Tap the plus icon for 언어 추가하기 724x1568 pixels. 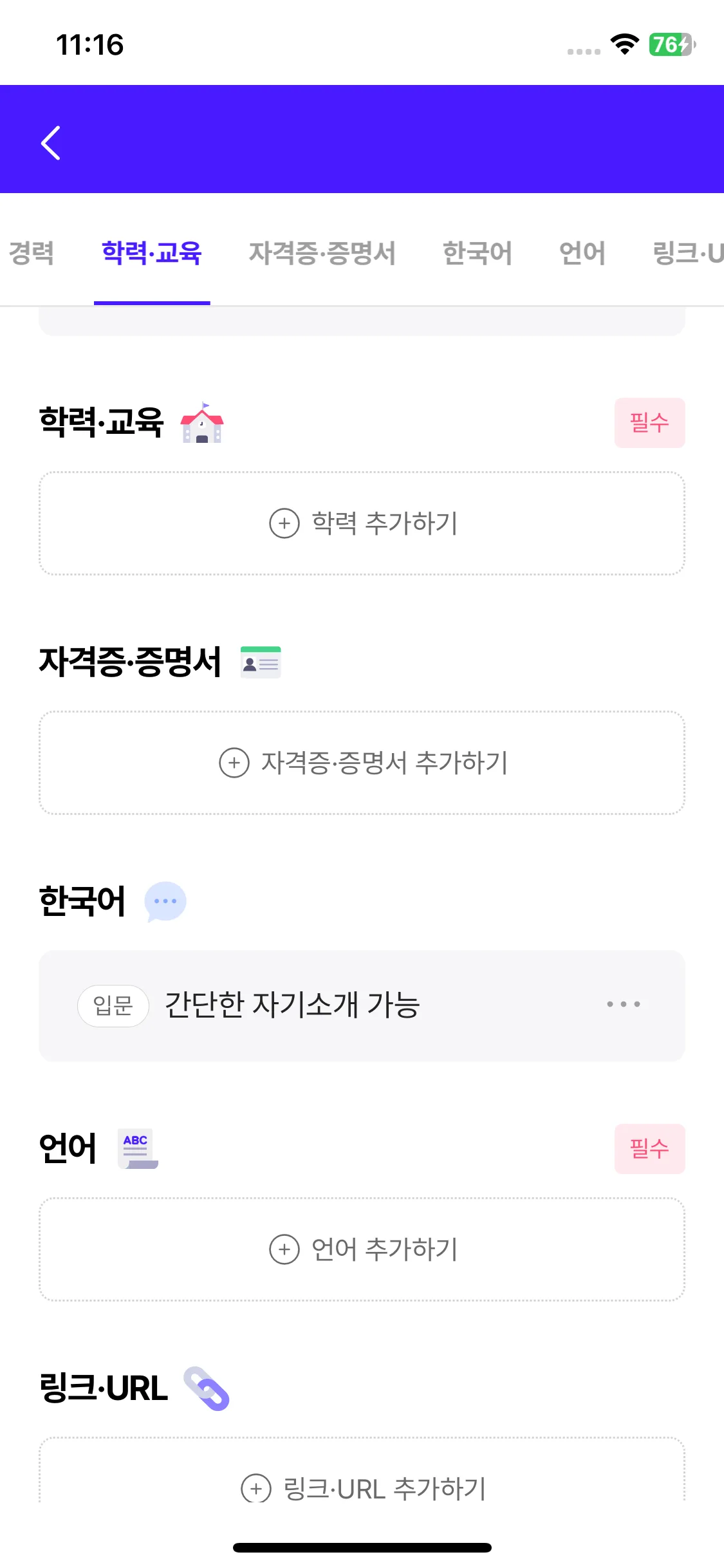[x=284, y=1249]
